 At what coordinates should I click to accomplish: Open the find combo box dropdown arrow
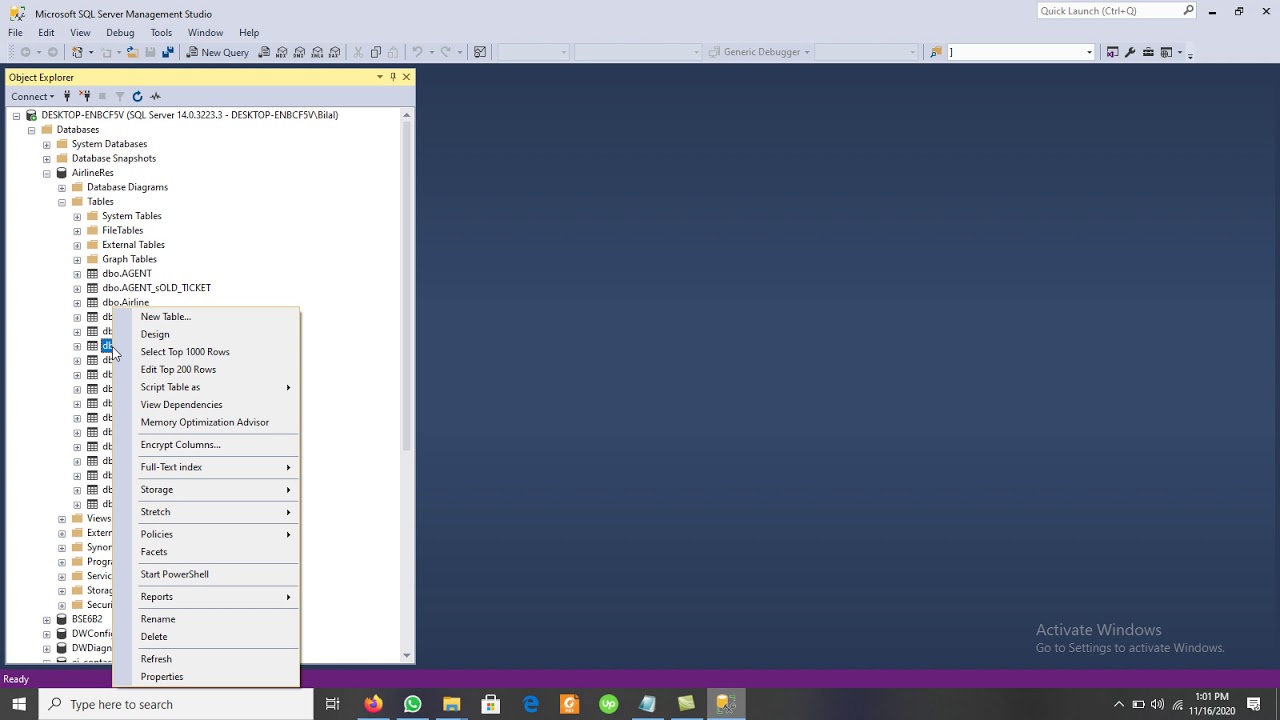(x=1089, y=52)
